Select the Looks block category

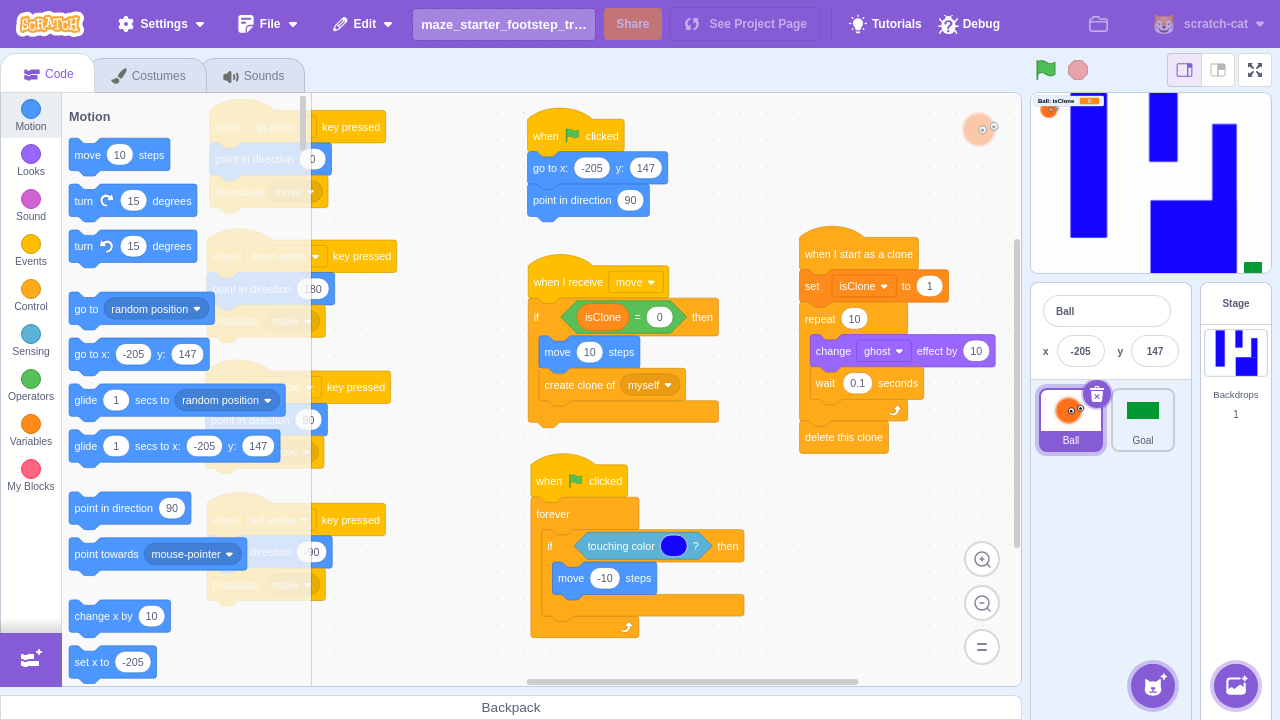tap(31, 161)
